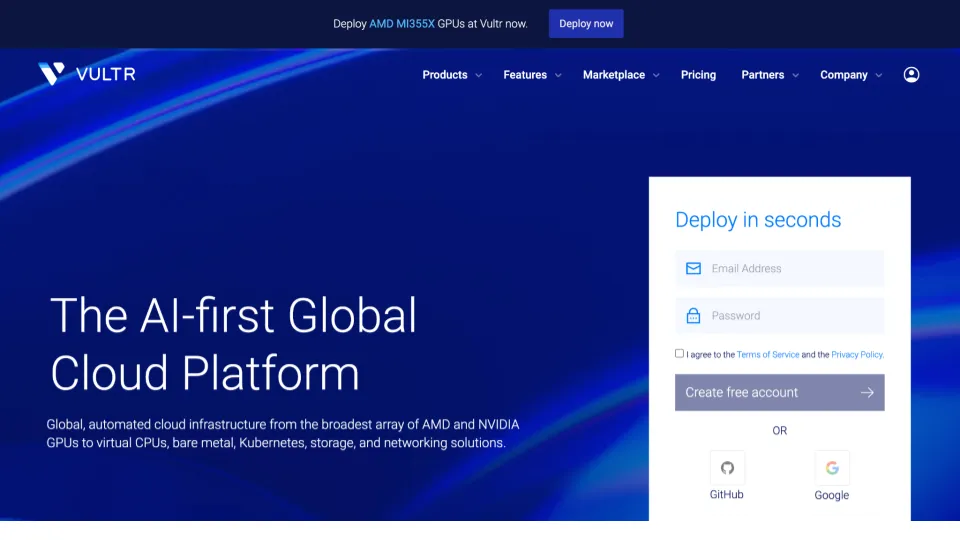
Task: Check the agree to Terms checkbox
Action: point(680,353)
